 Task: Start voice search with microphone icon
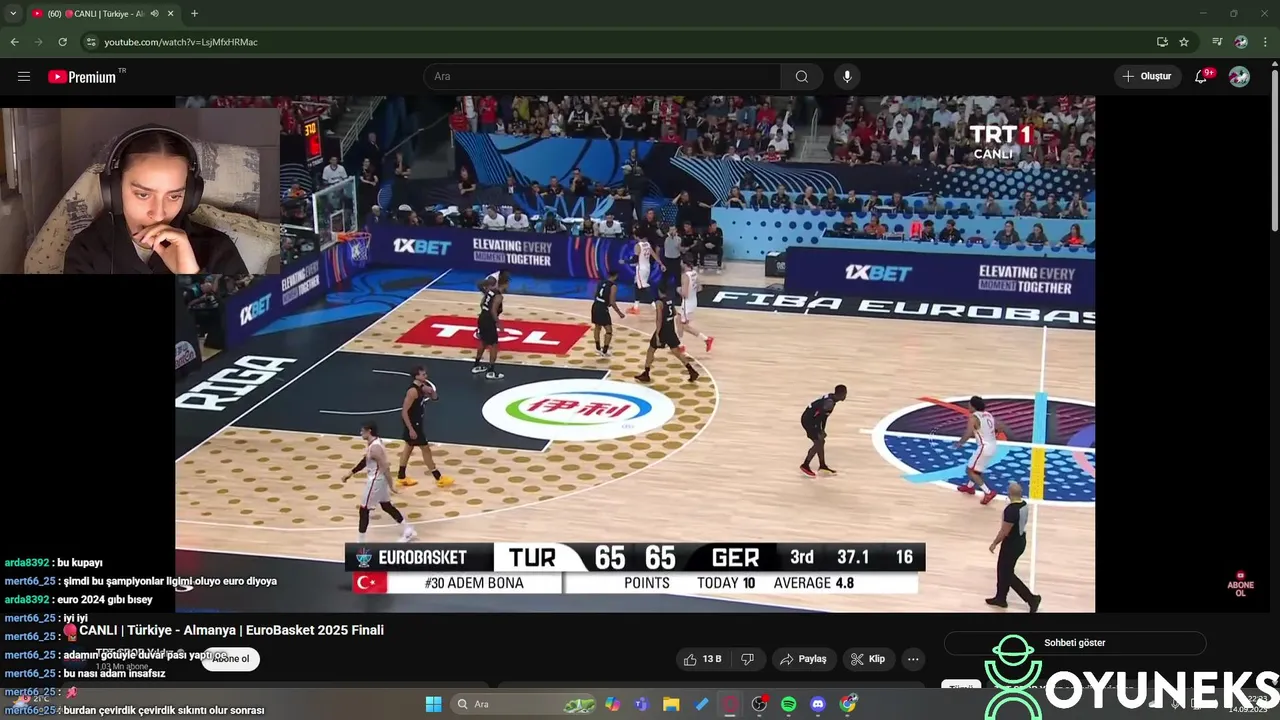coord(847,76)
